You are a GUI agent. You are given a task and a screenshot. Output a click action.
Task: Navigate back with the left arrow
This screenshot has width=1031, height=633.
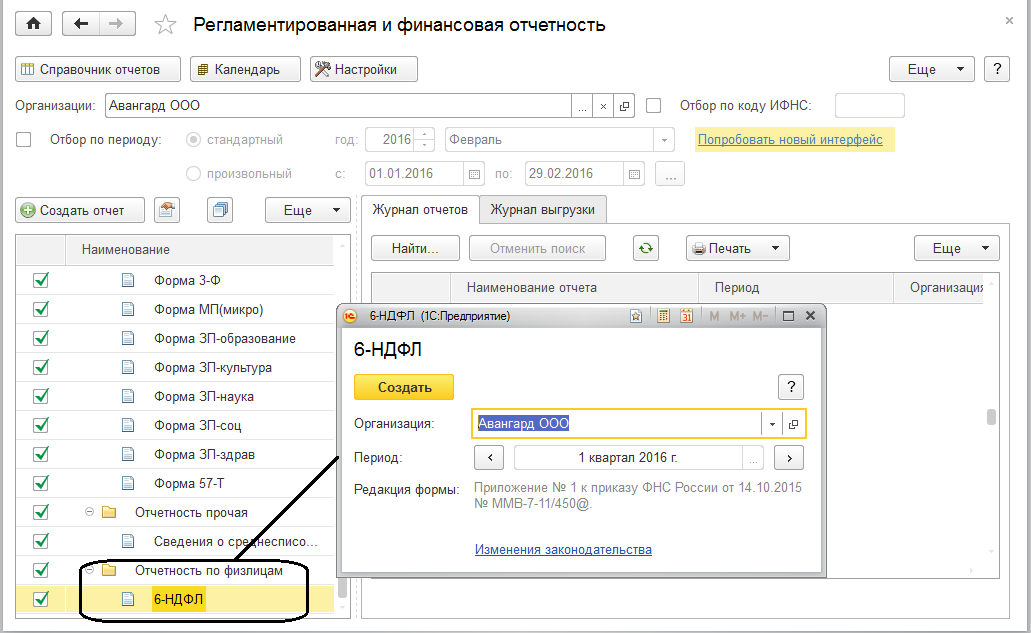pos(81,24)
